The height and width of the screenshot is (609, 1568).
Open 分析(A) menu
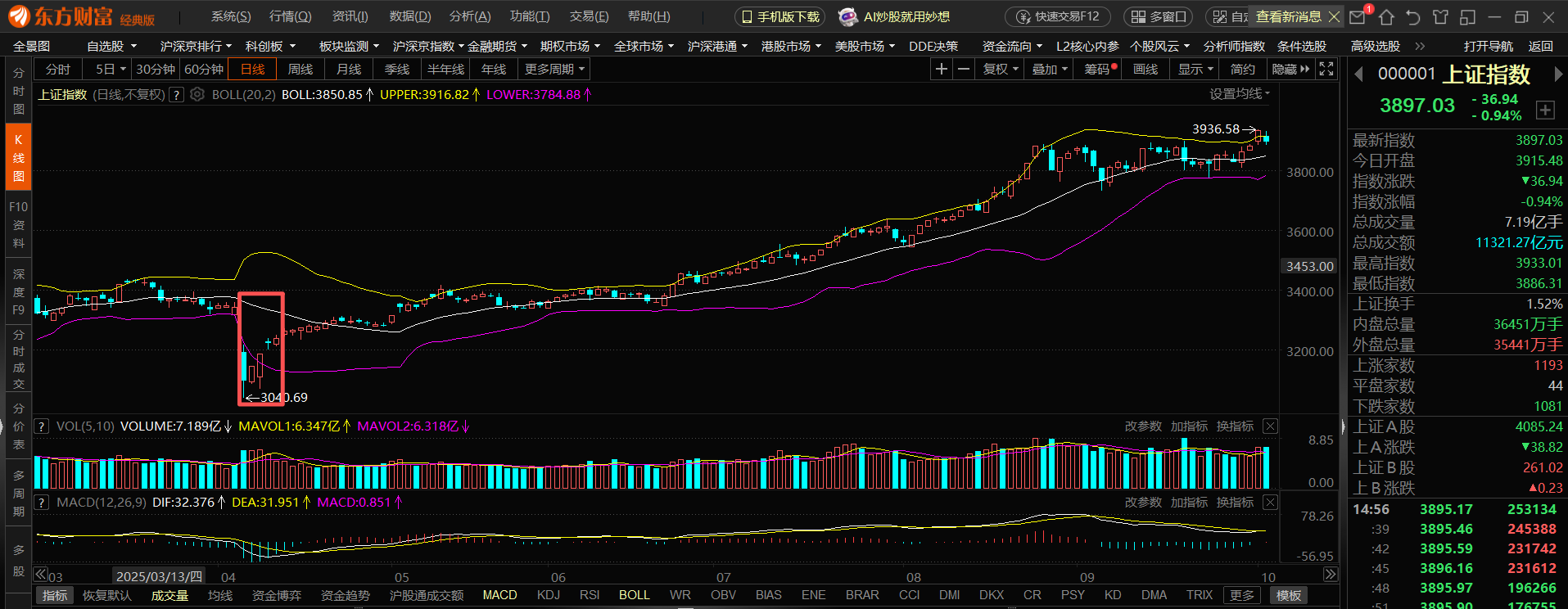[x=470, y=16]
